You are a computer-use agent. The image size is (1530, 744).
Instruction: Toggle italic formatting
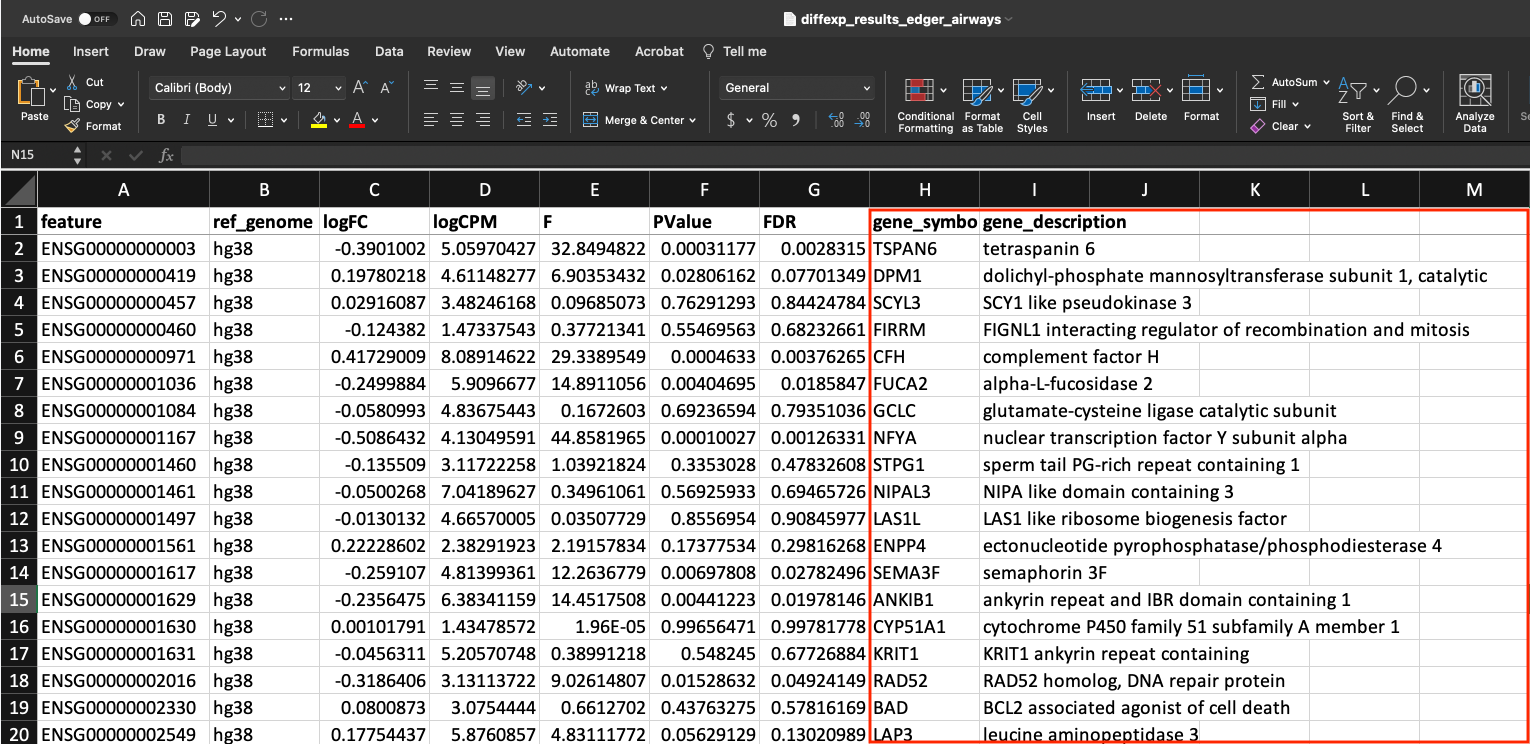point(186,120)
